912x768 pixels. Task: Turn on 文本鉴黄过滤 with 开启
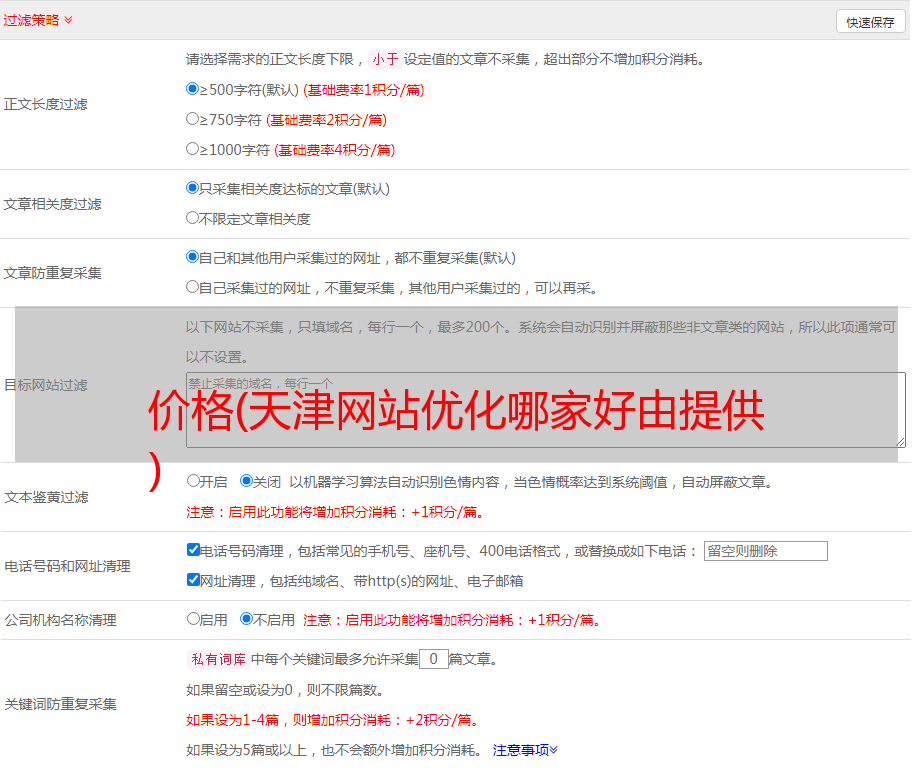(193, 481)
